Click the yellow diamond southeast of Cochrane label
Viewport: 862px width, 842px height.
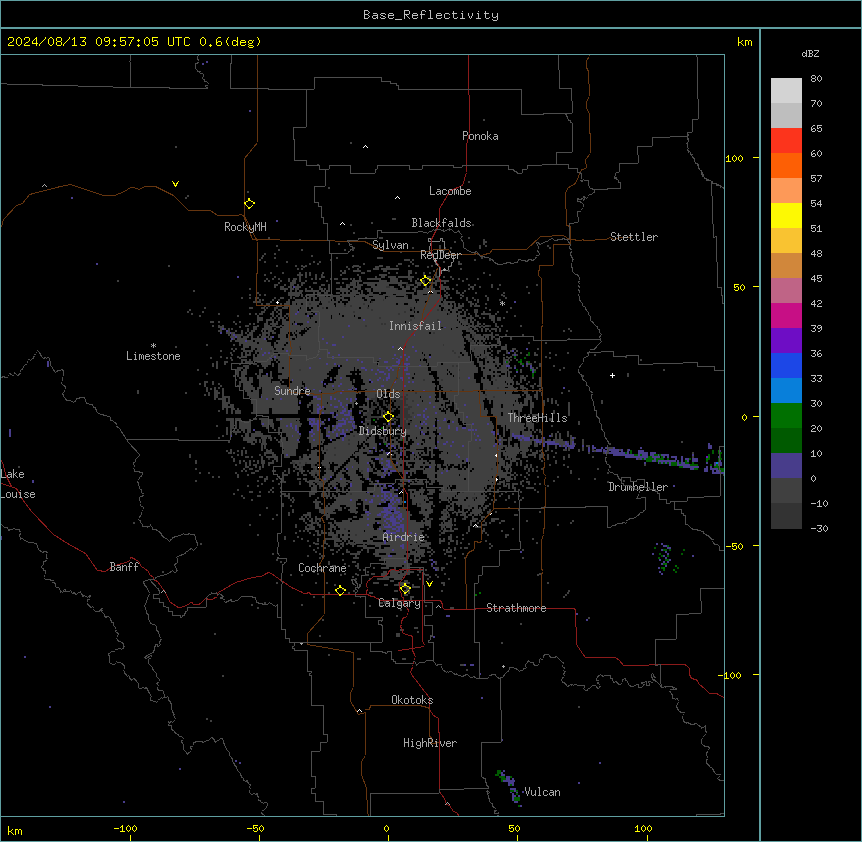pyautogui.click(x=340, y=590)
